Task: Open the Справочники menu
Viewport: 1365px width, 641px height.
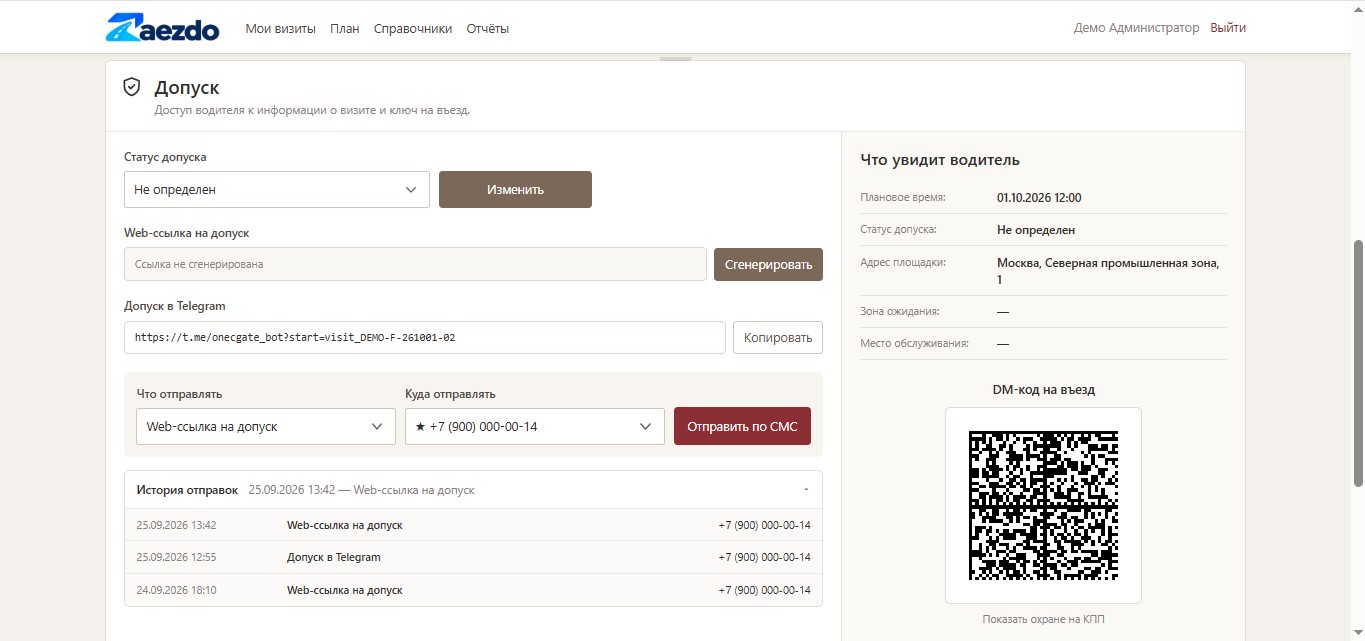Action: [x=413, y=28]
